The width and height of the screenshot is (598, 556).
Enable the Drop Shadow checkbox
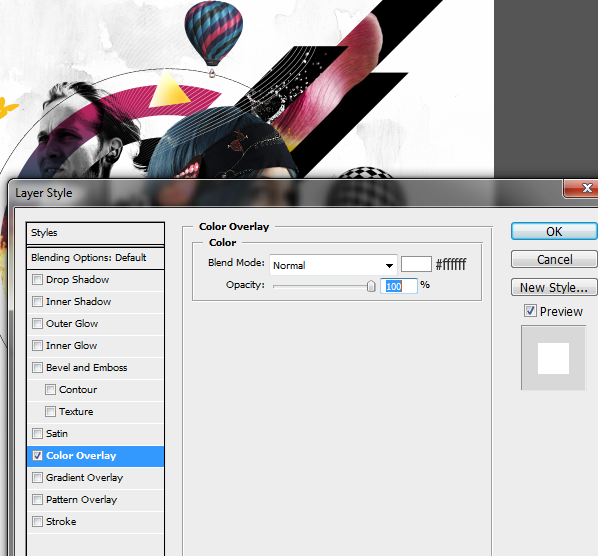pyautogui.click(x=37, y=280)
